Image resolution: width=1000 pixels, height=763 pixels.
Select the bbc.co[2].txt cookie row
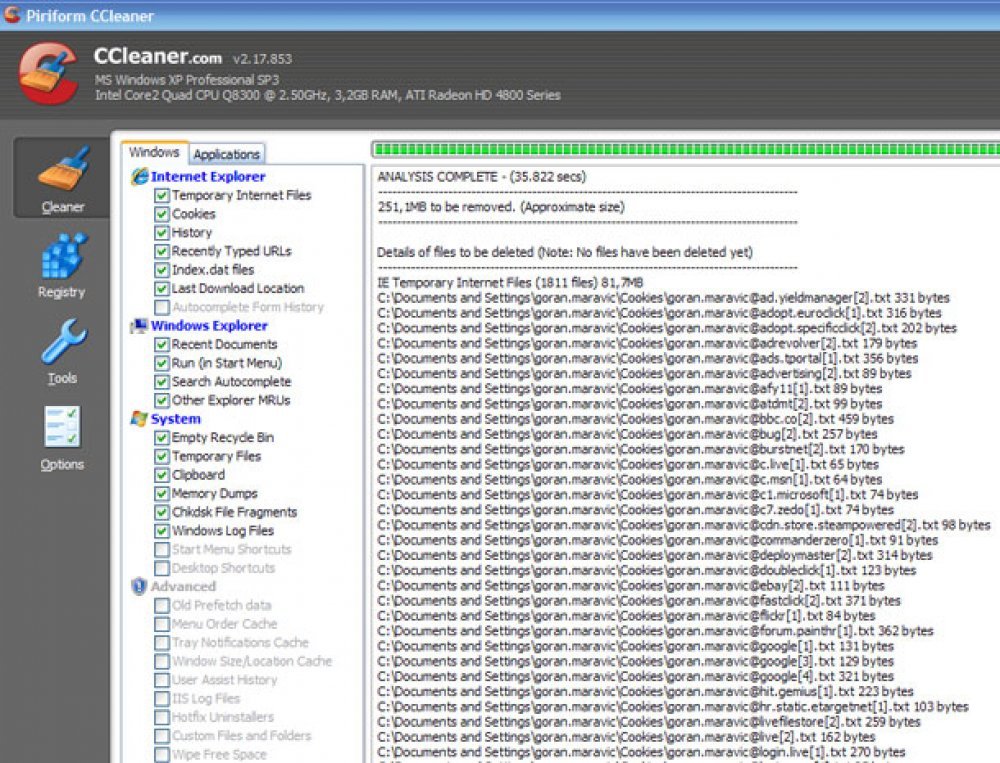pyautogui.click(x=635, y=419)
